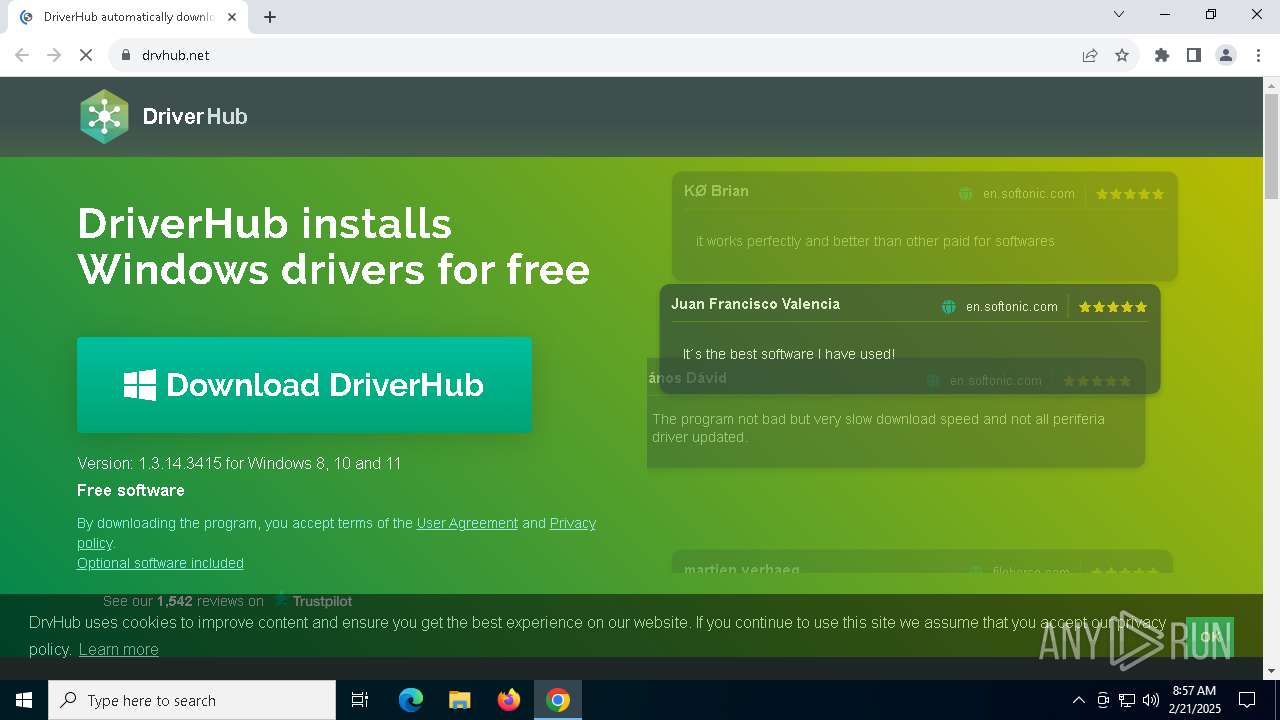Screen dimensions: 1280x720
Task: Open File Explorer from the taskbar
Action: (x=460, y=700)
